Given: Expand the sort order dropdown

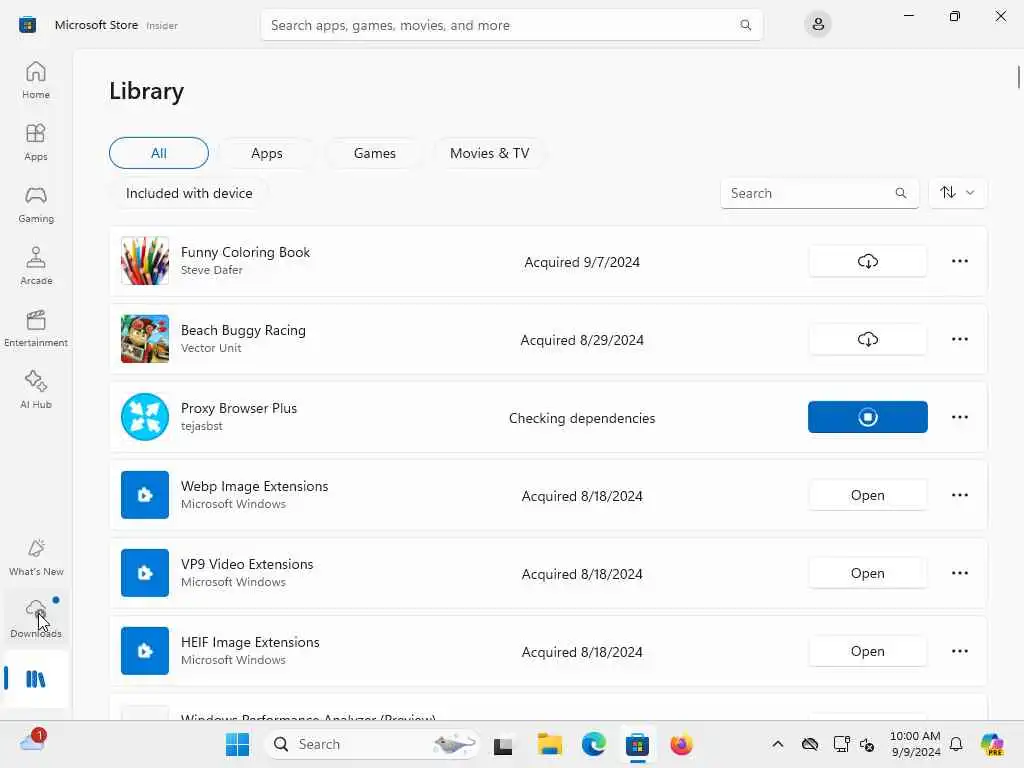Looking at the screenshot, I should (x=957, y=193).
